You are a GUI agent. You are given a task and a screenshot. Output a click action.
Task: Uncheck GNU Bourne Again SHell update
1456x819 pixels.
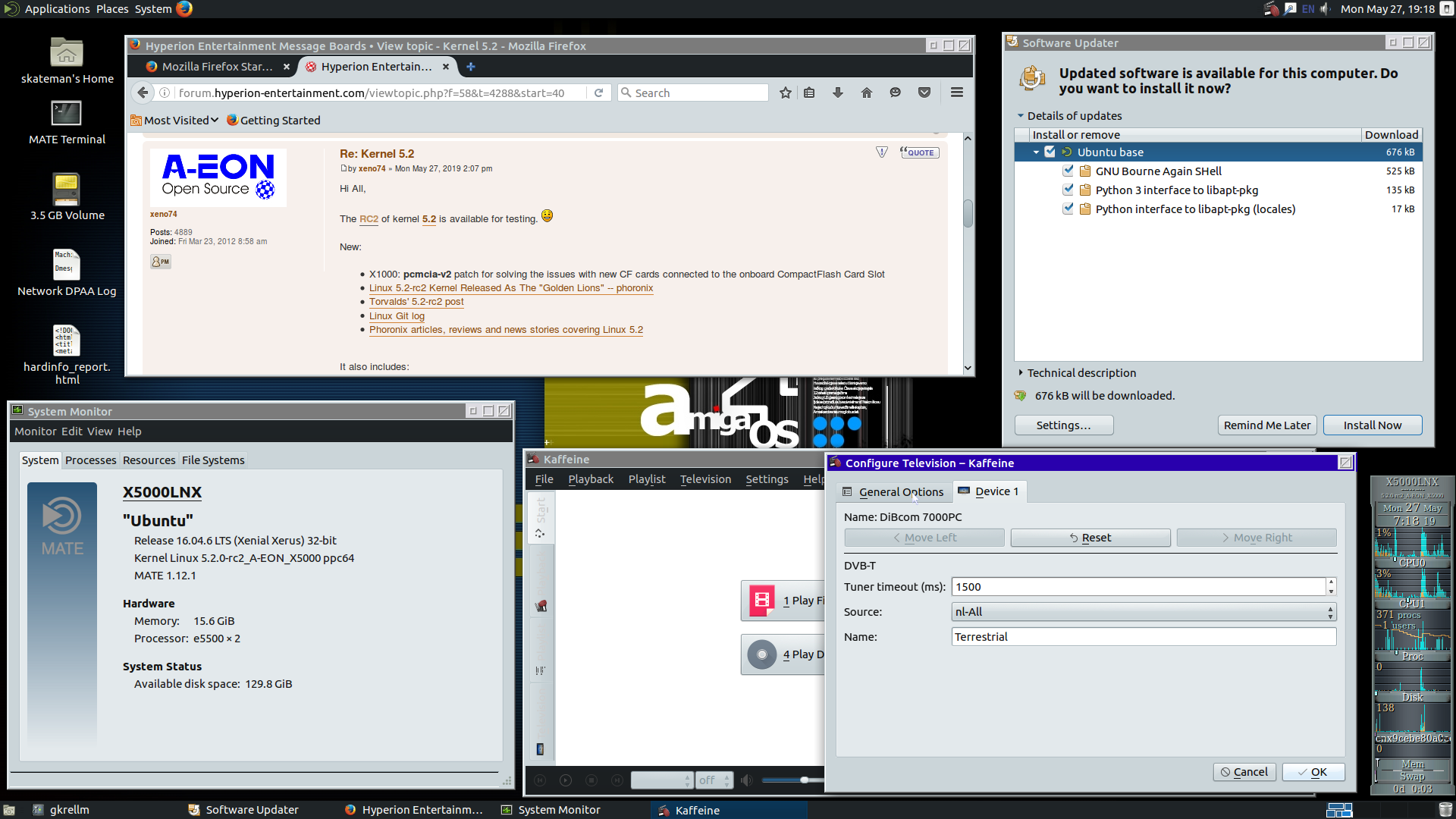click(x=1068, y=171)
